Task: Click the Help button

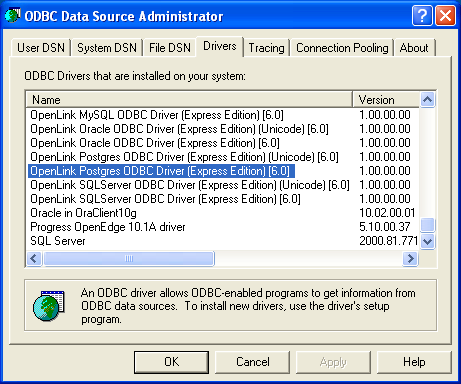Action: [x=414, y=362]
